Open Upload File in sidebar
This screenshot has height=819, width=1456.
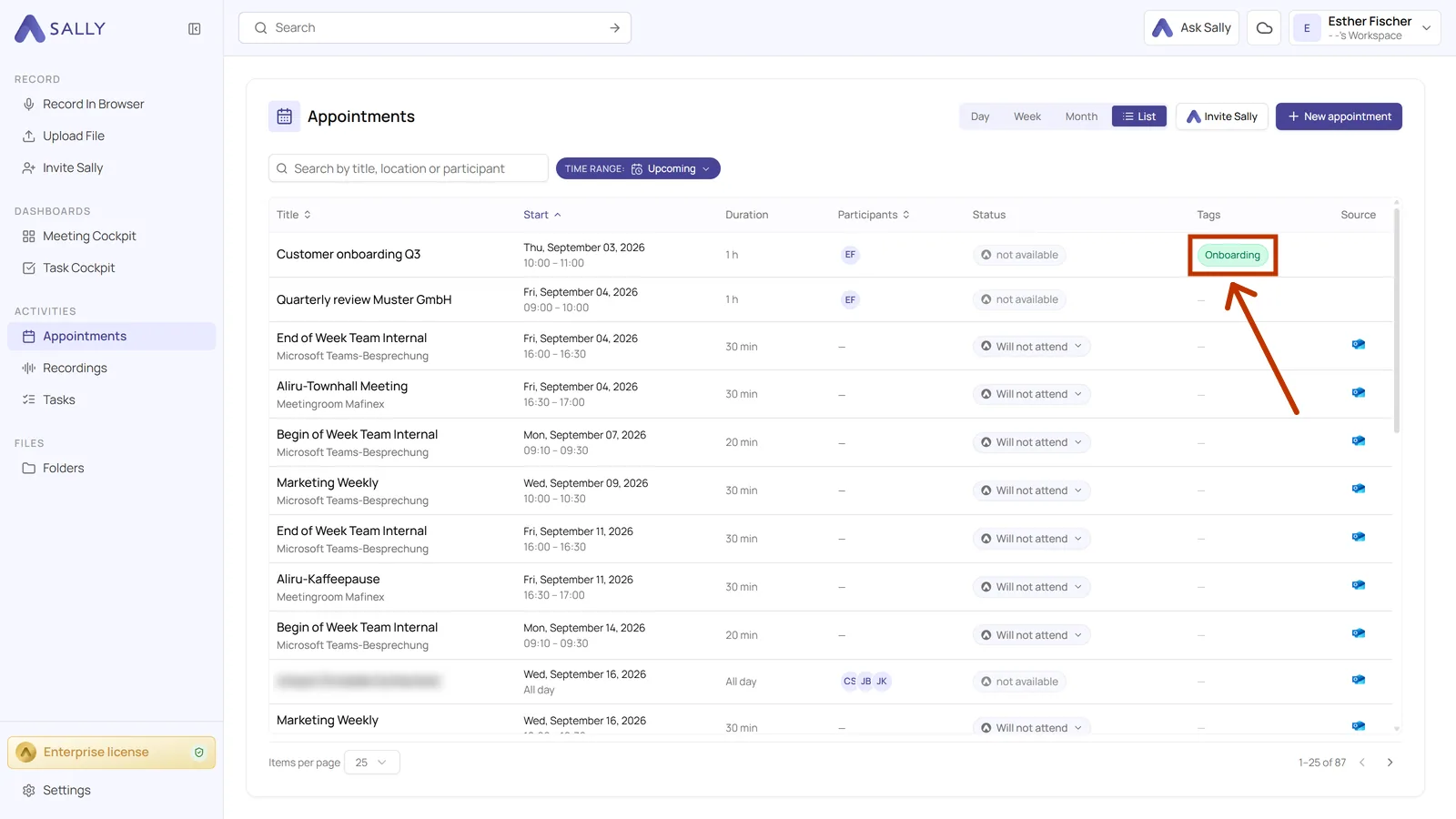[74, 136]
